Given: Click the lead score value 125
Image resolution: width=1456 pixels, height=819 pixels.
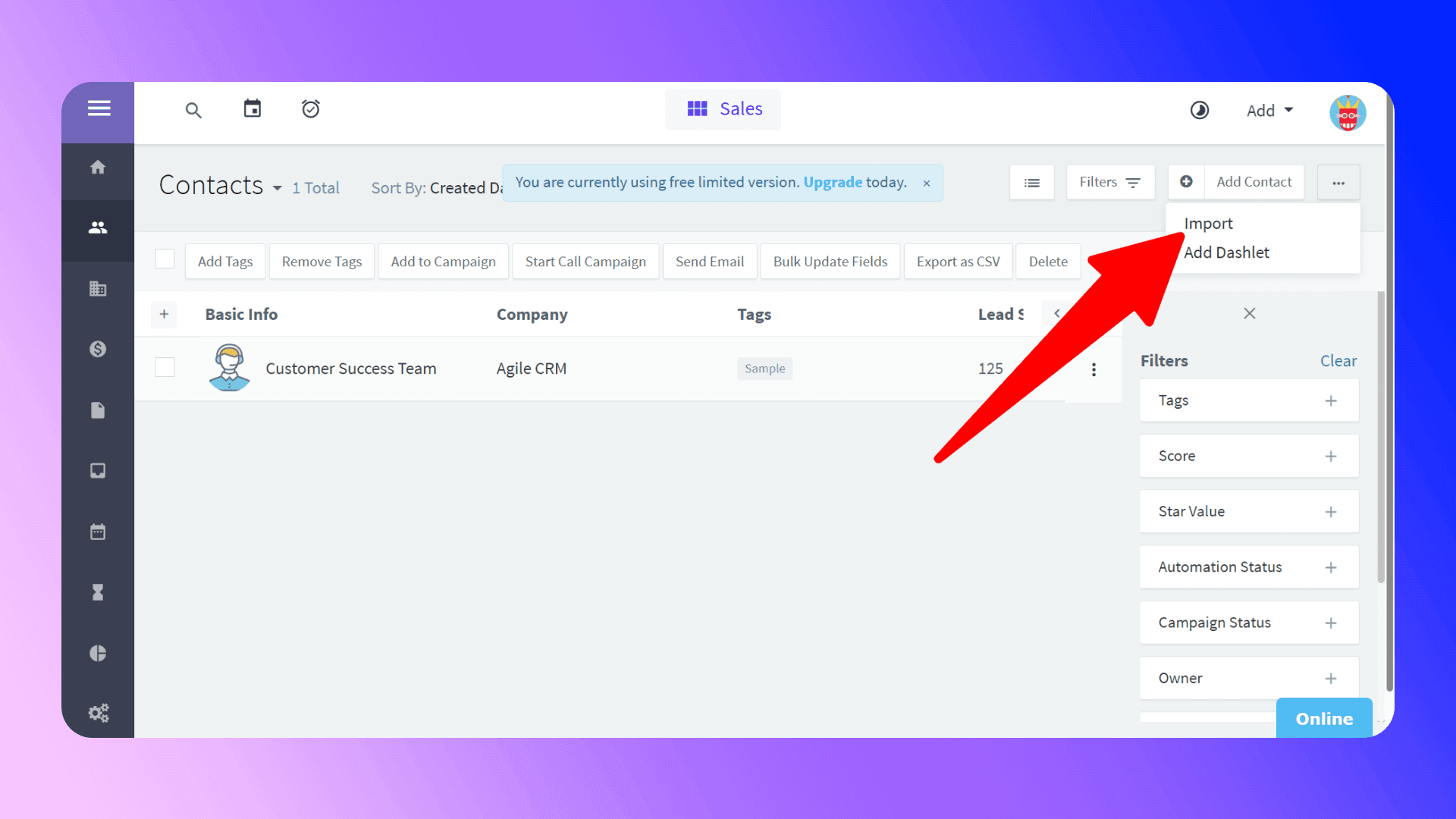Looking at the screenshot, I should pyautogui.click(x=990, y=369).
